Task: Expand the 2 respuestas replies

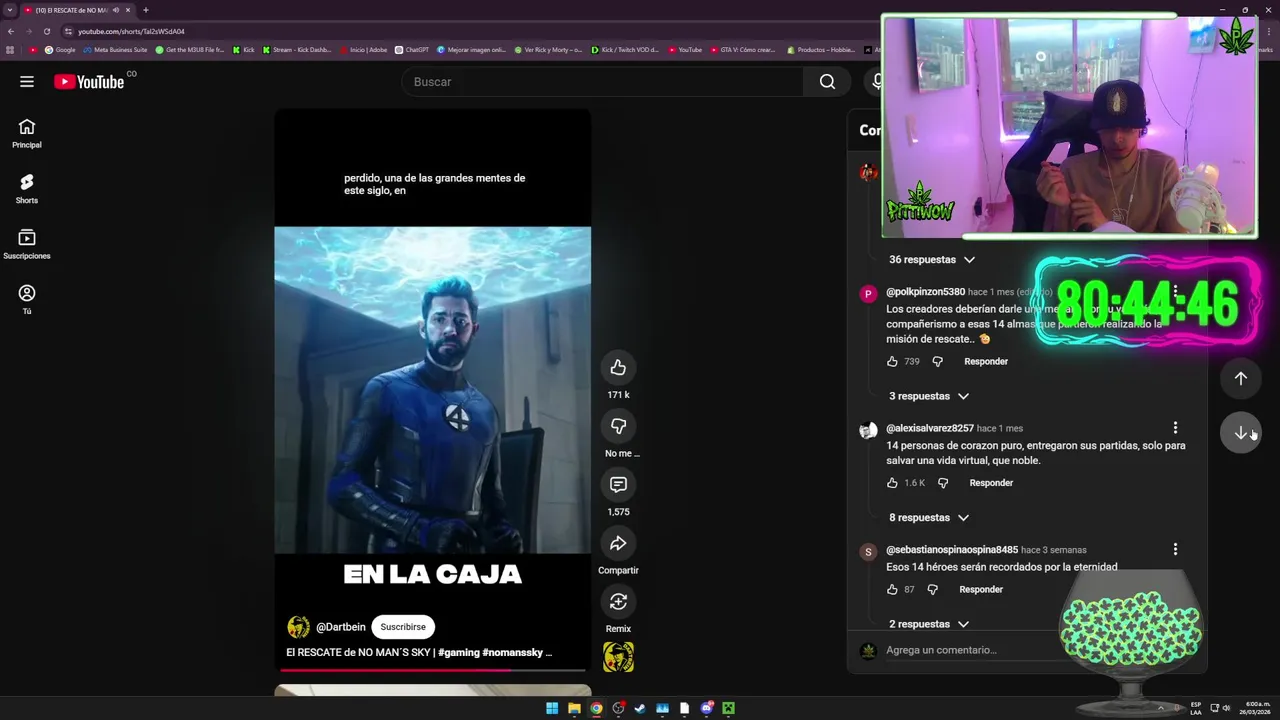Action: tap(929, 625)
